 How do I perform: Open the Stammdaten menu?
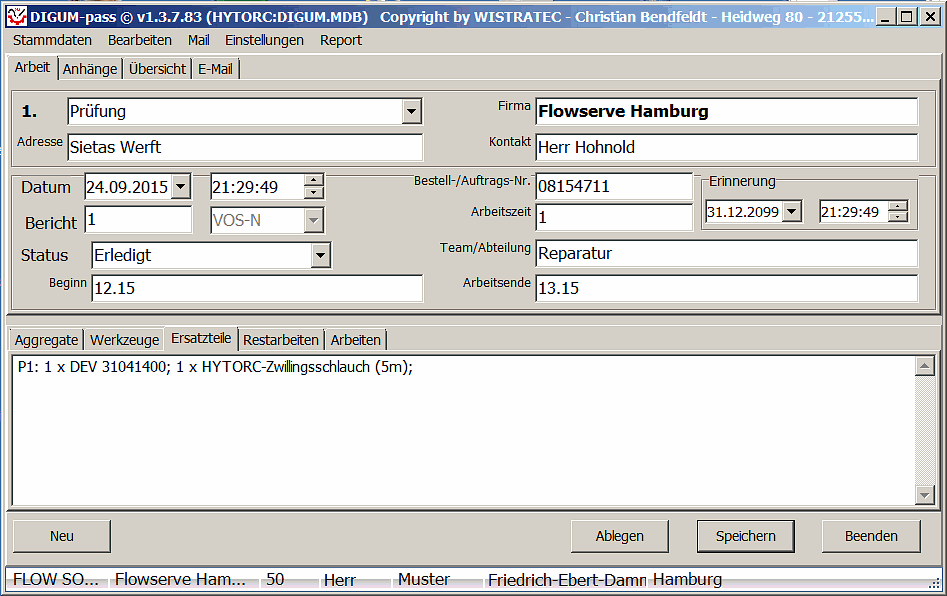[52, 40]
